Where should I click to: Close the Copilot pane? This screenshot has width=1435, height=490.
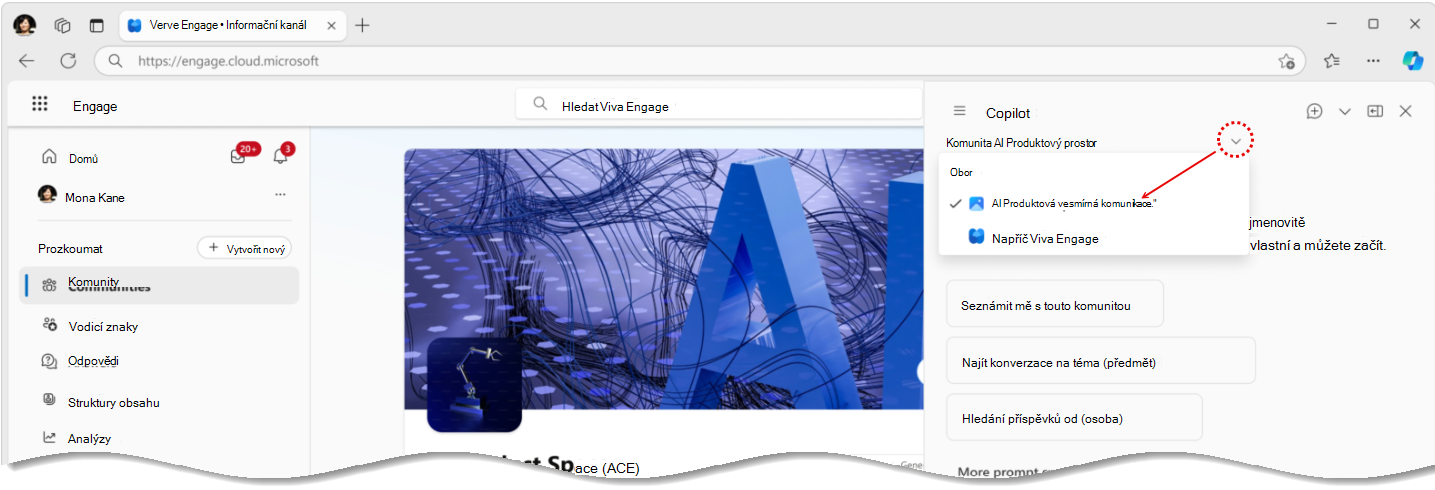point(1405,111)
